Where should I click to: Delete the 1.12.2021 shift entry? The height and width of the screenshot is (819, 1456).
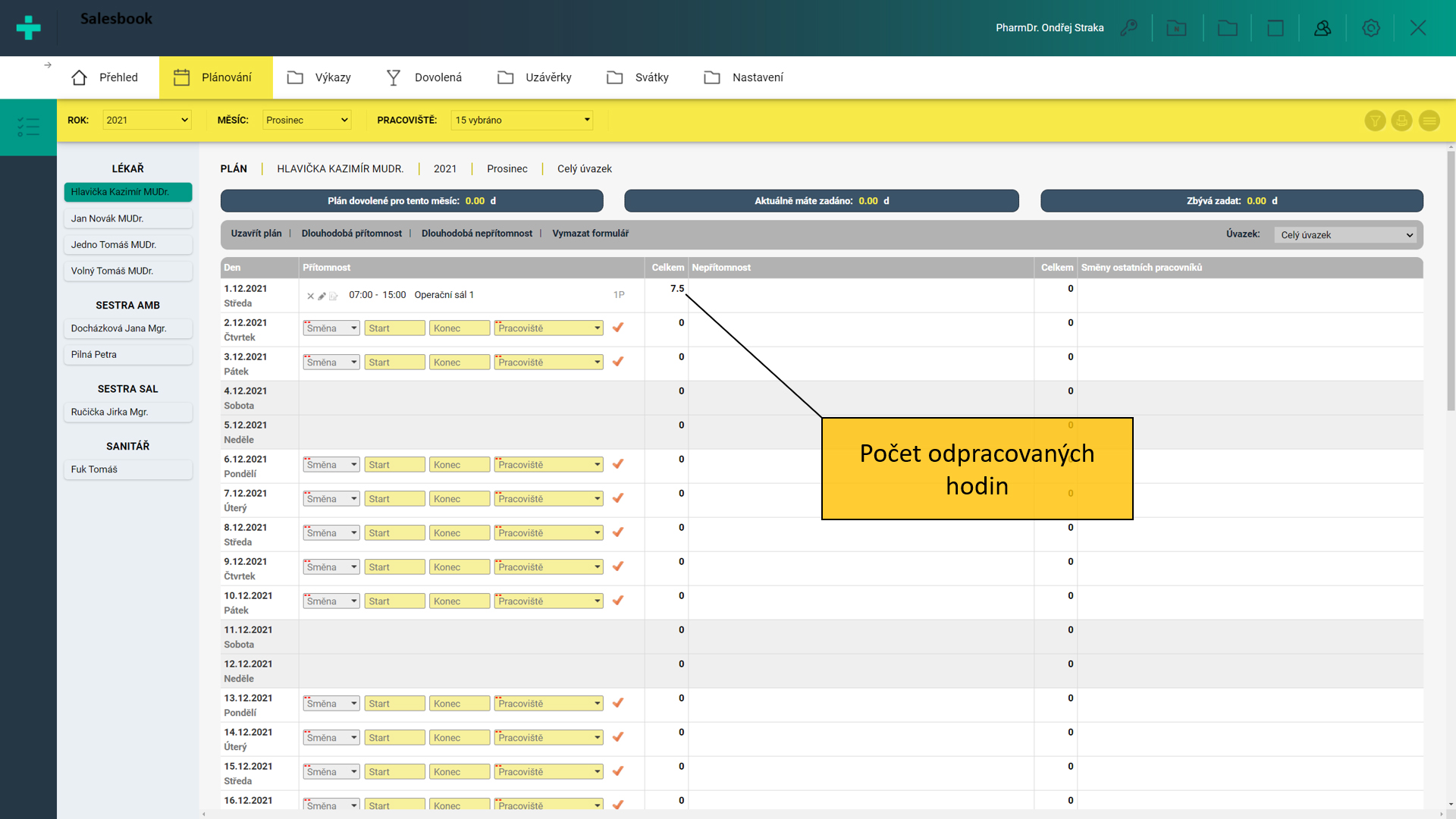[310, 296]
